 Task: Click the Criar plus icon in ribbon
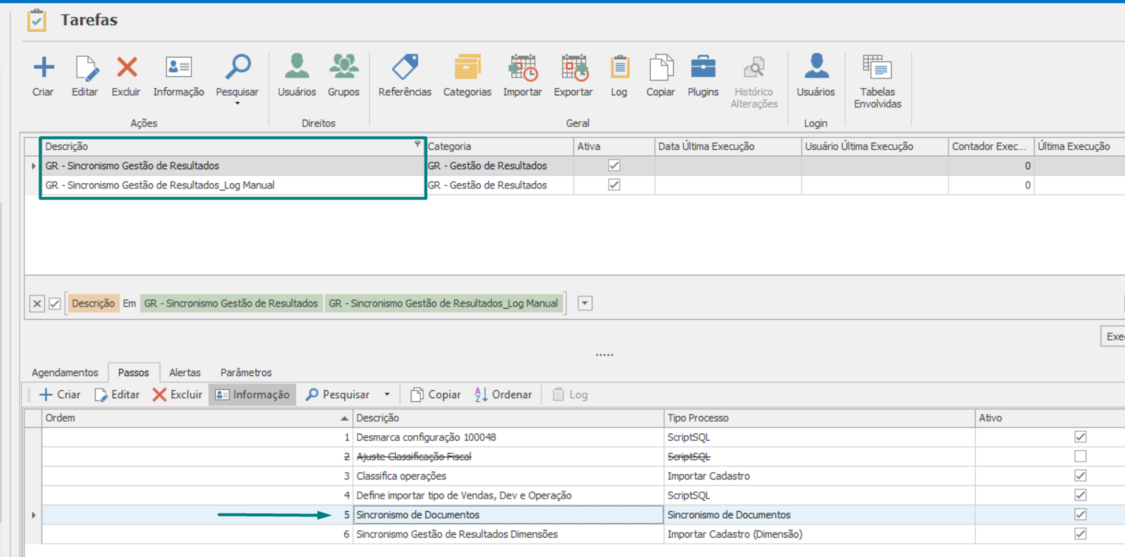tap(43, 68)
